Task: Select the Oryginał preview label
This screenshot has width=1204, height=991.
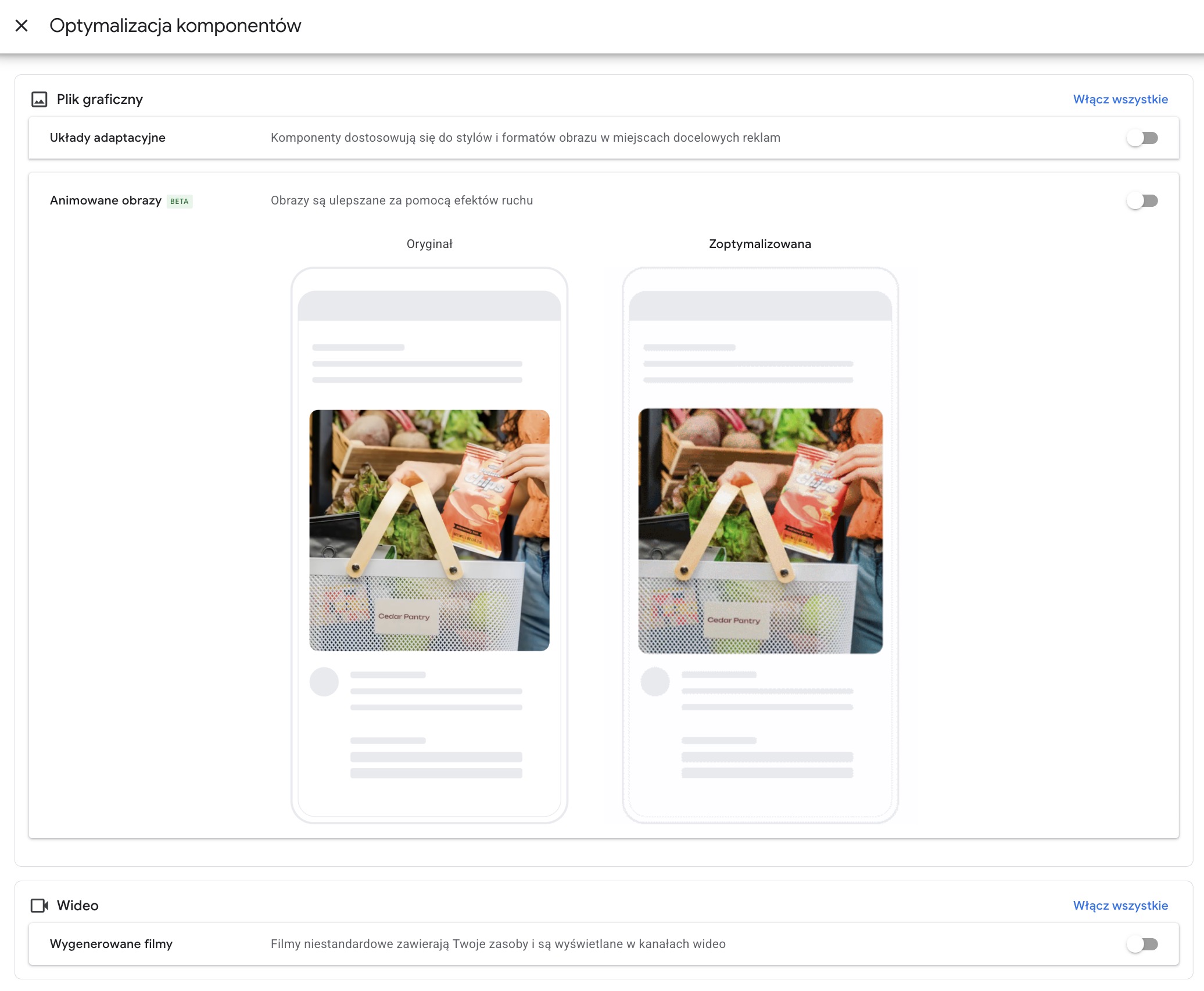Action: (429, 244)
